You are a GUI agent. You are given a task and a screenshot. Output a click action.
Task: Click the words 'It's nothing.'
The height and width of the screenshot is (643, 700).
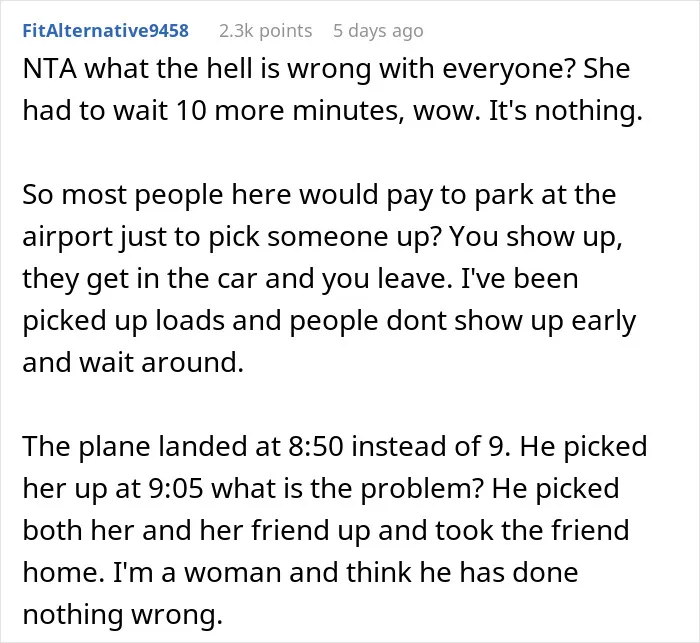click(x=566, y=111)
